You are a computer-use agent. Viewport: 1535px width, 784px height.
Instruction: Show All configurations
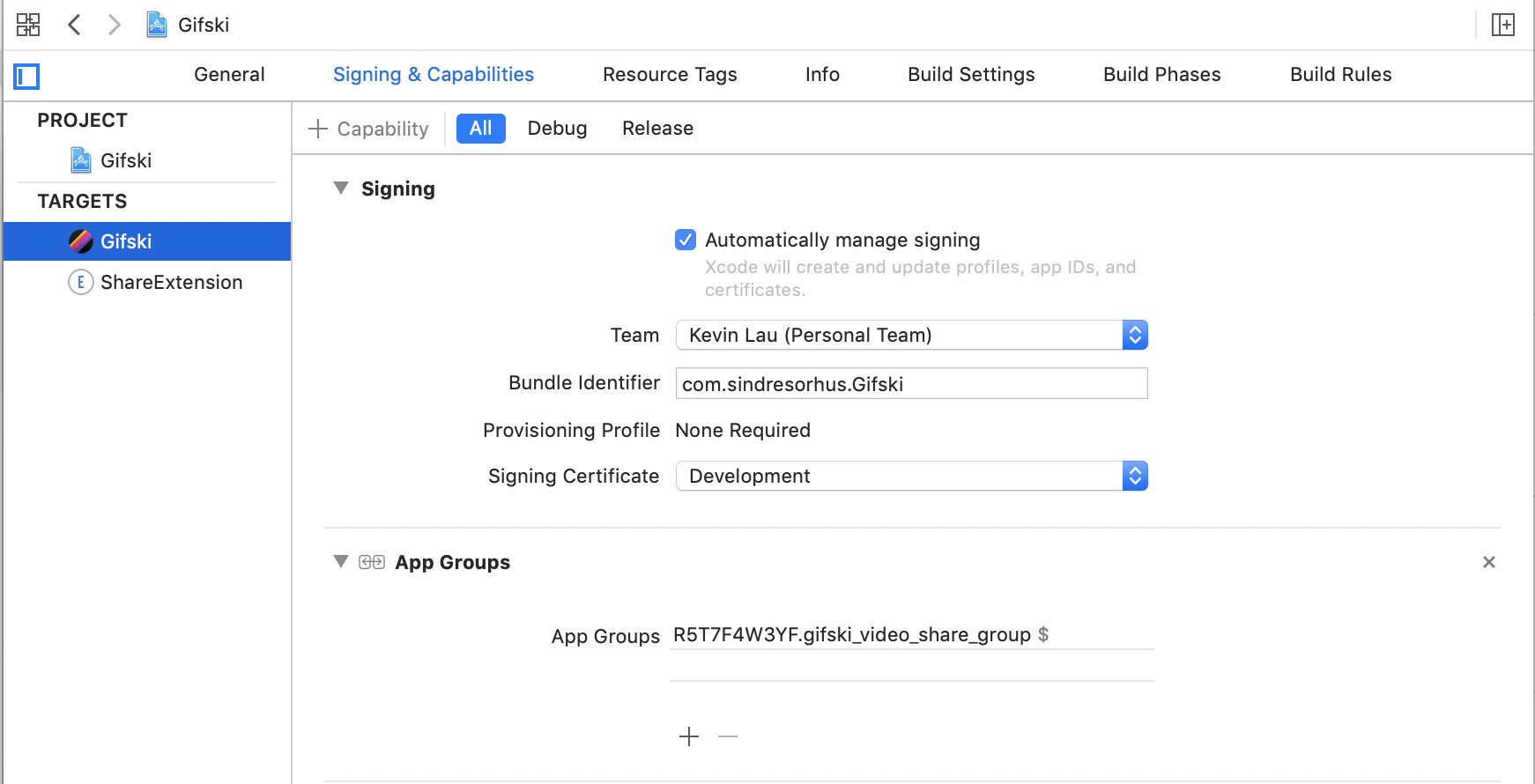[x=481, y=129]
